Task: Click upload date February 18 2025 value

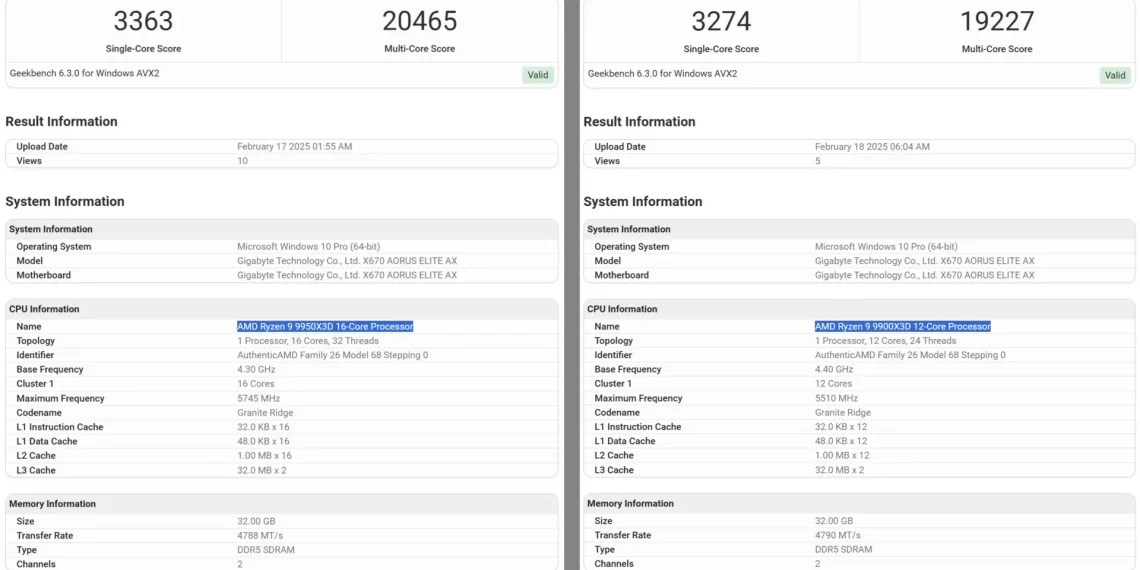Action: pyautogui.click(x=872, y=147)
